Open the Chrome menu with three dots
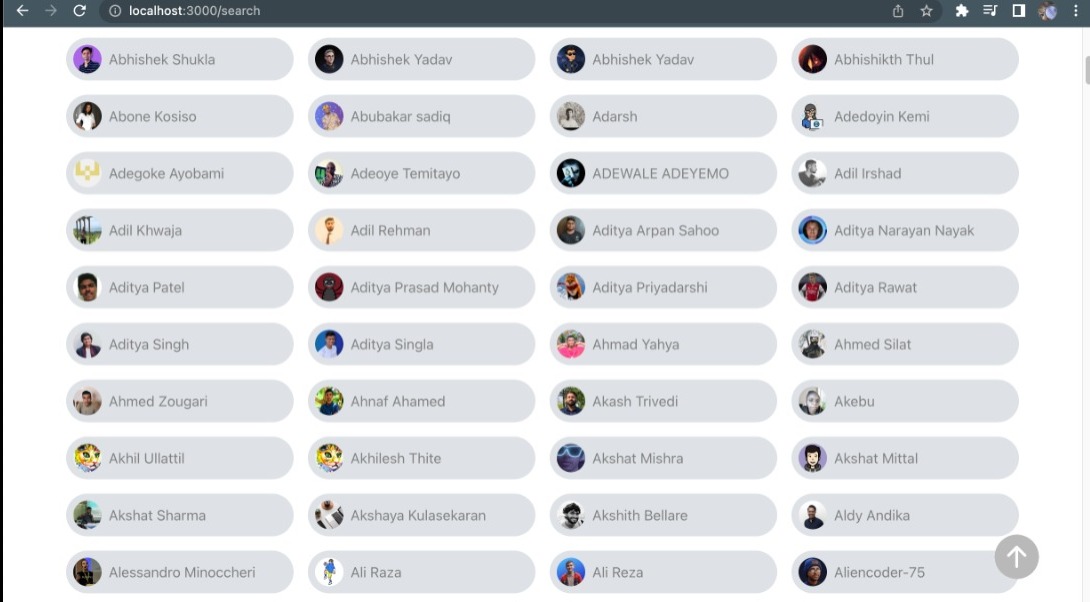 [x=1074, y=12]
